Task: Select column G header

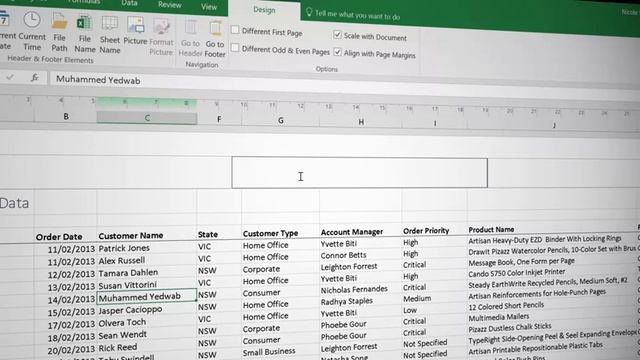Action: pos(280,120)
